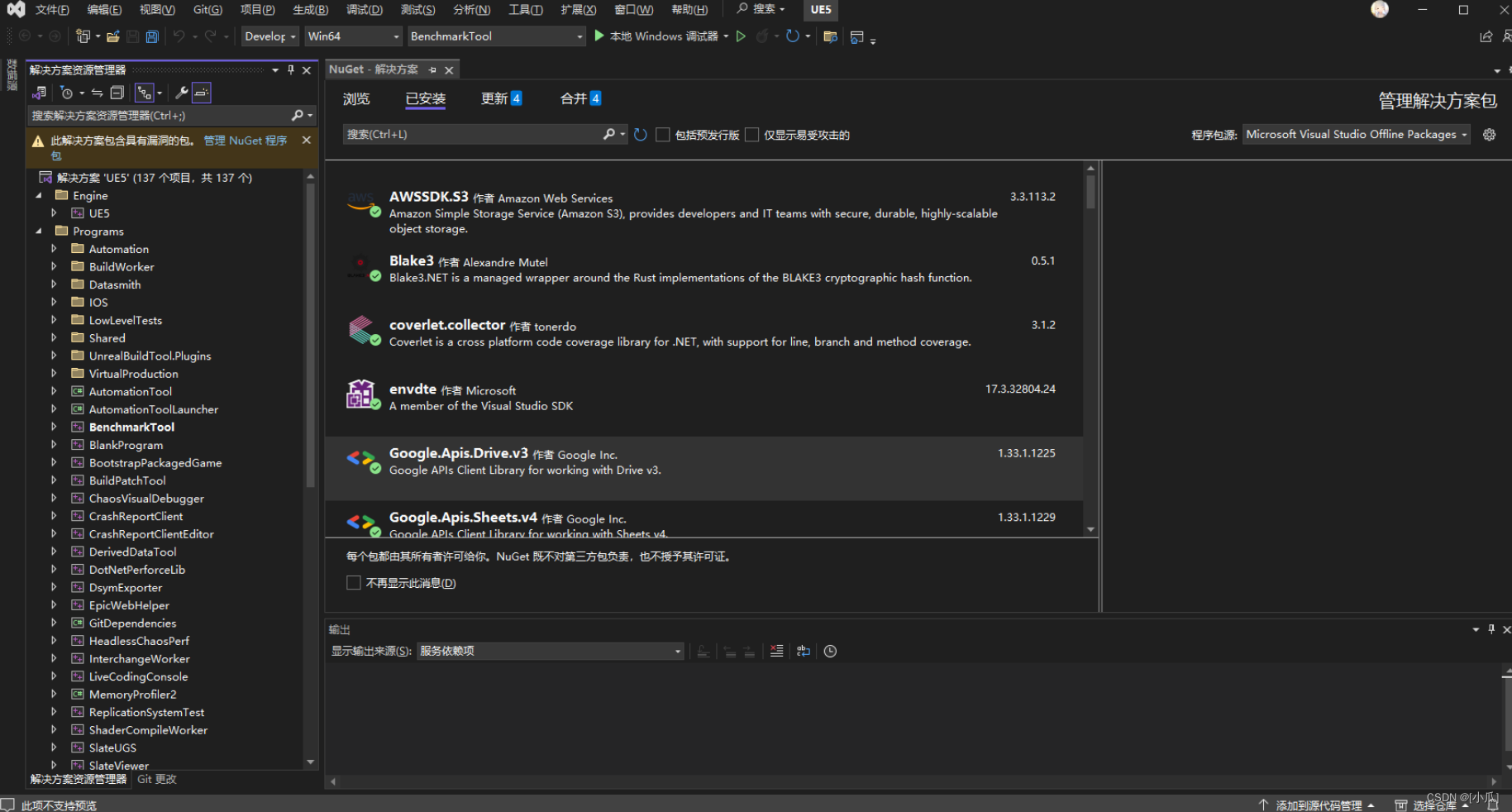Image resolution: width=1512 pixels, height=812 pixels.
Task: Enable show only vulnerable packages checkbox
Action: click(751, 134)
